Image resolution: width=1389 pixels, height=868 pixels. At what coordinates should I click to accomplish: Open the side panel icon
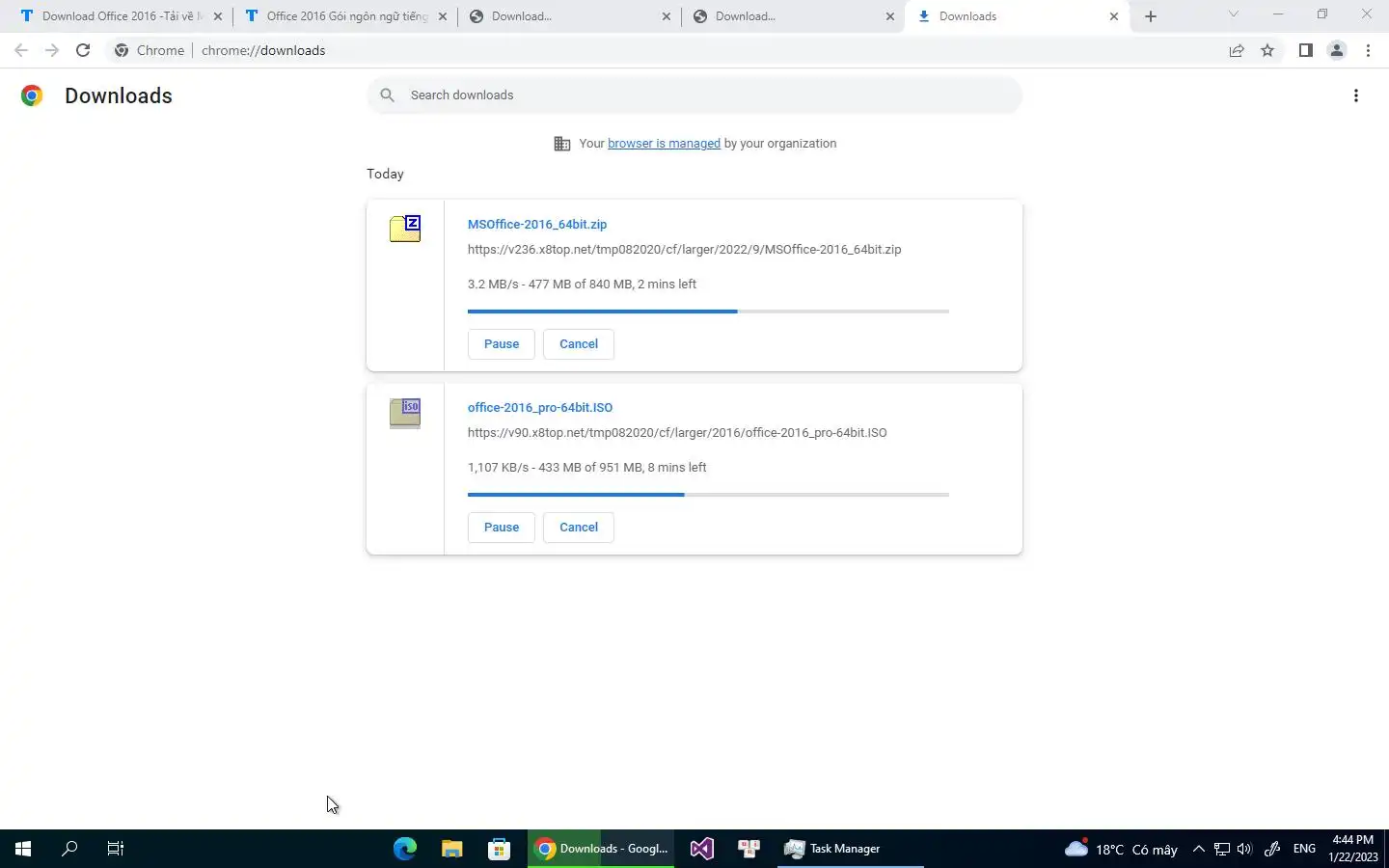(1305, 50)
